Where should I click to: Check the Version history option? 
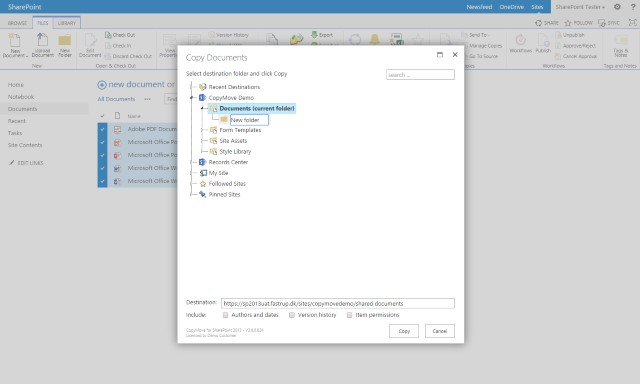coord(292,315)
